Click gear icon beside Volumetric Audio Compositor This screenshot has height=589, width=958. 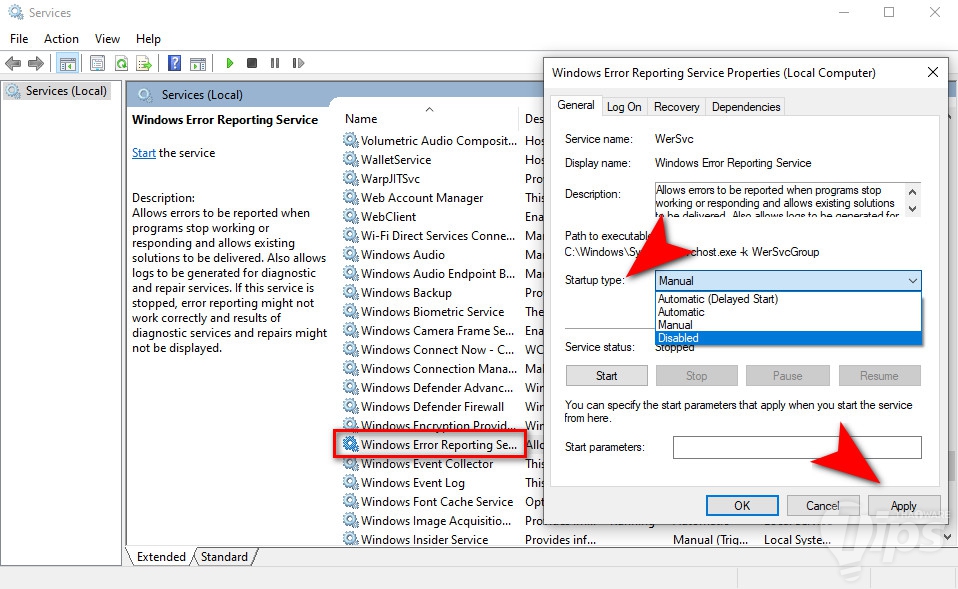[x=350, y=140]
